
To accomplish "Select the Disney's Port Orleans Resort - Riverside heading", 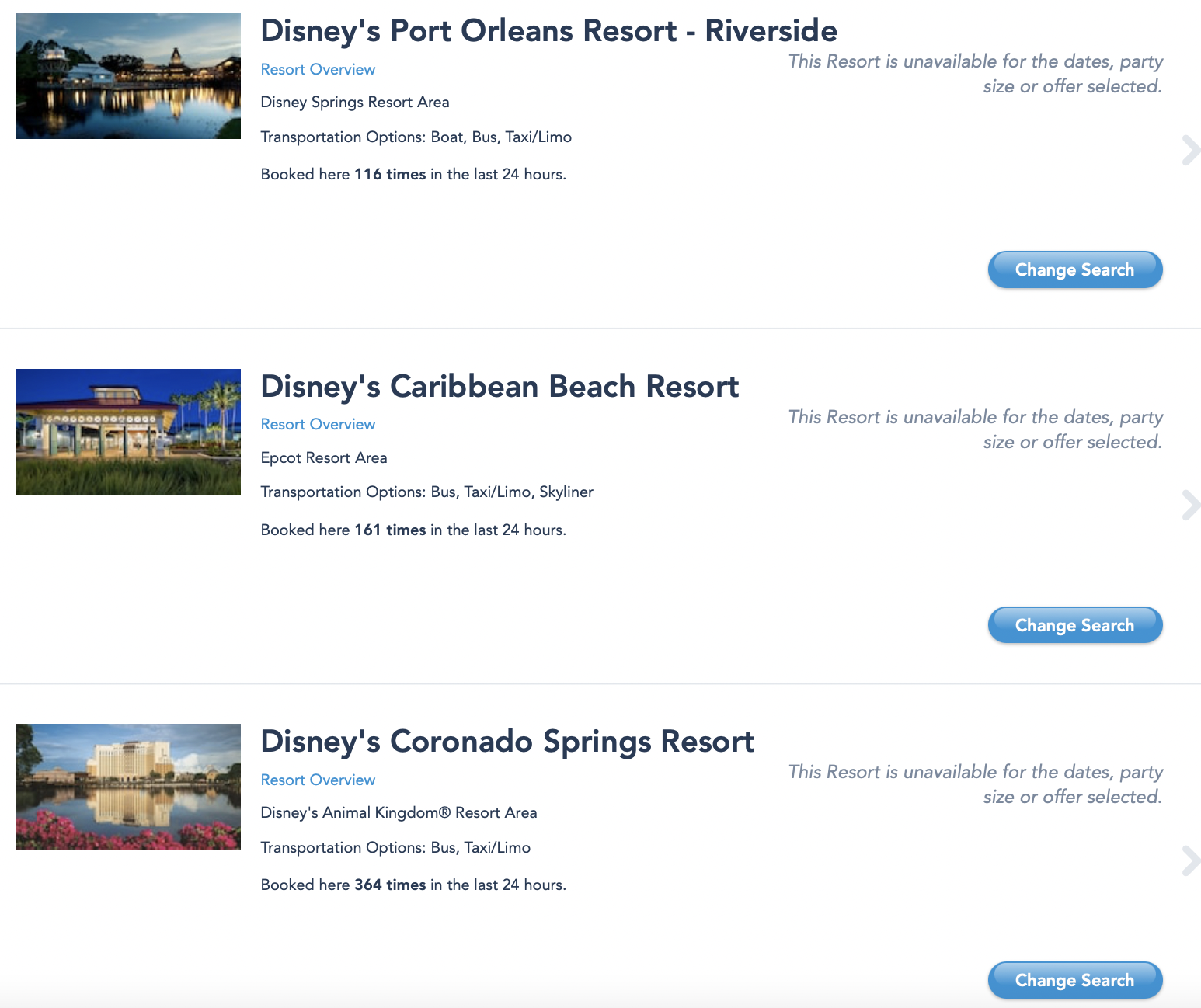I will coord(548,31).
